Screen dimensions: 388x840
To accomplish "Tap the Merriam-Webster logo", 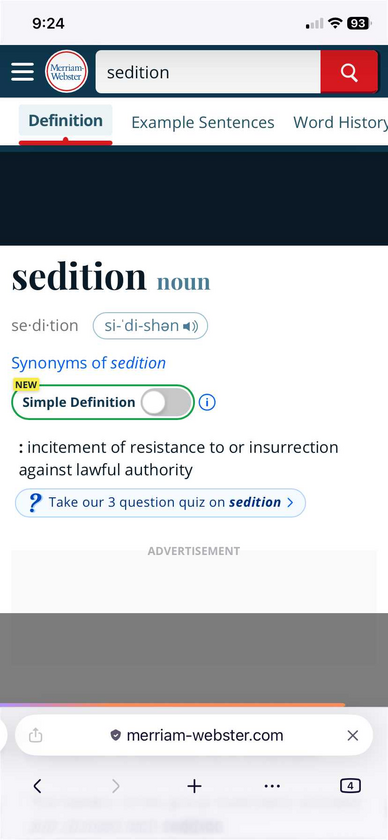I will tap(66, 72).
